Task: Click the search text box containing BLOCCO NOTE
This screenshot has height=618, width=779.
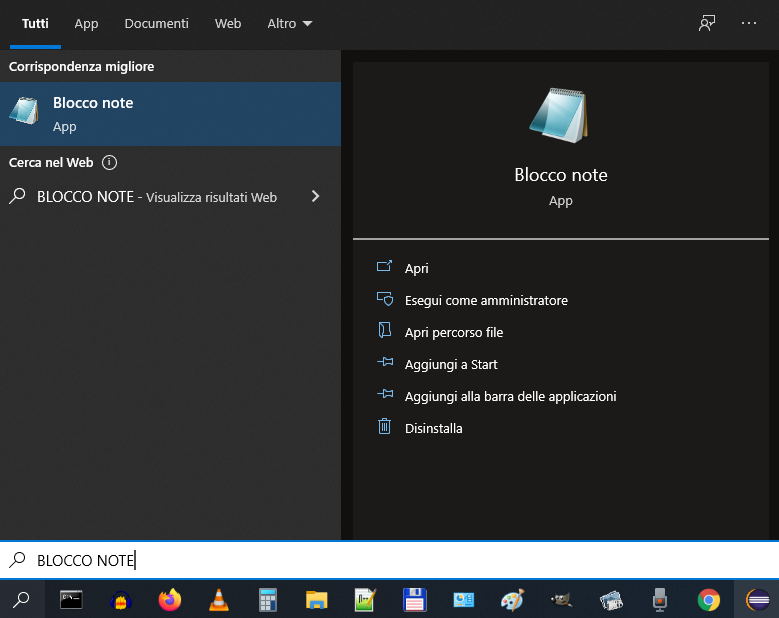Action: pyautogui.click(x=390, y=560)
